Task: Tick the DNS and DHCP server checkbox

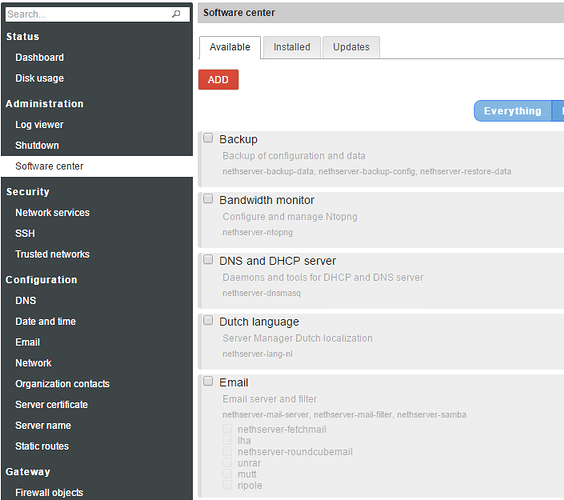Action: [x=208, y=259]
